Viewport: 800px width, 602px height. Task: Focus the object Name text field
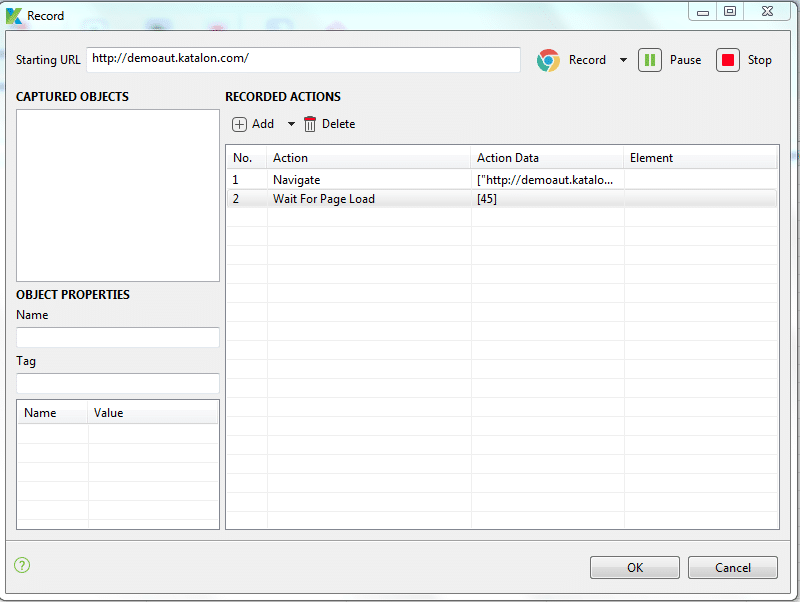tap(118, 337)
